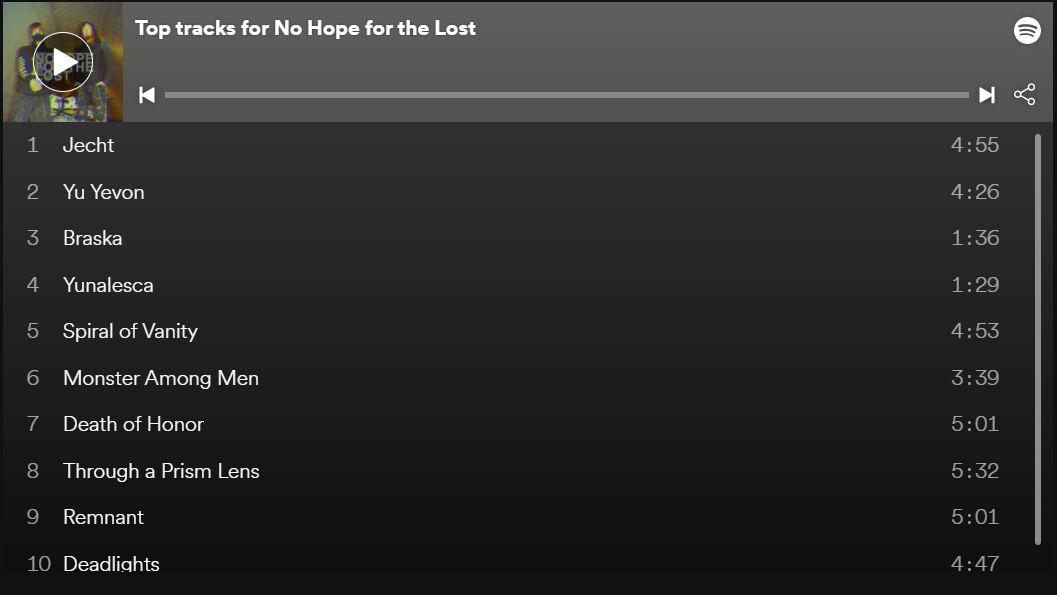The height and width of the screenshot is (595, 1057).
Task: Play the Remnant track
Action: (103, 517)
